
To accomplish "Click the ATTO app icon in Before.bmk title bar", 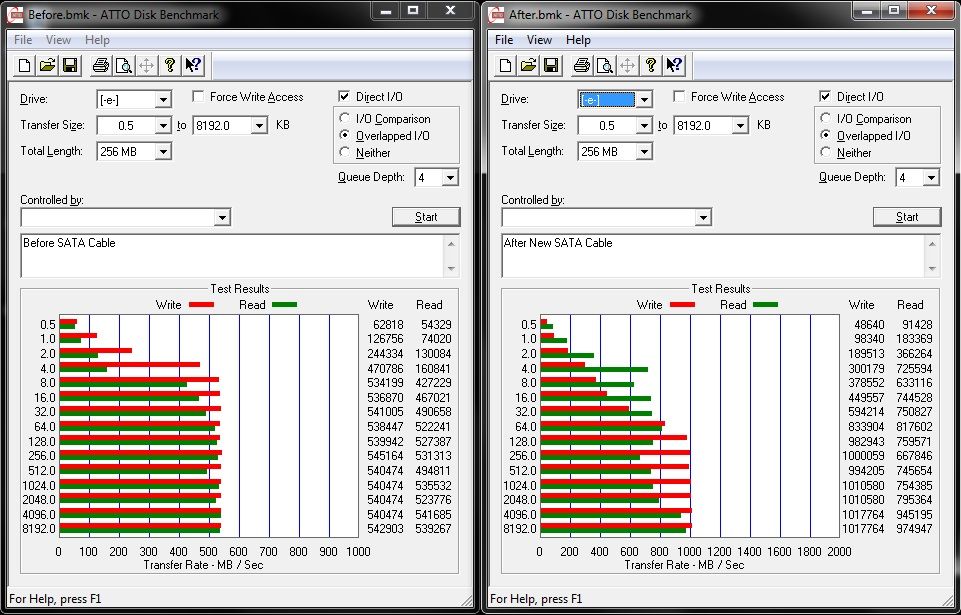I will point(15,15).
